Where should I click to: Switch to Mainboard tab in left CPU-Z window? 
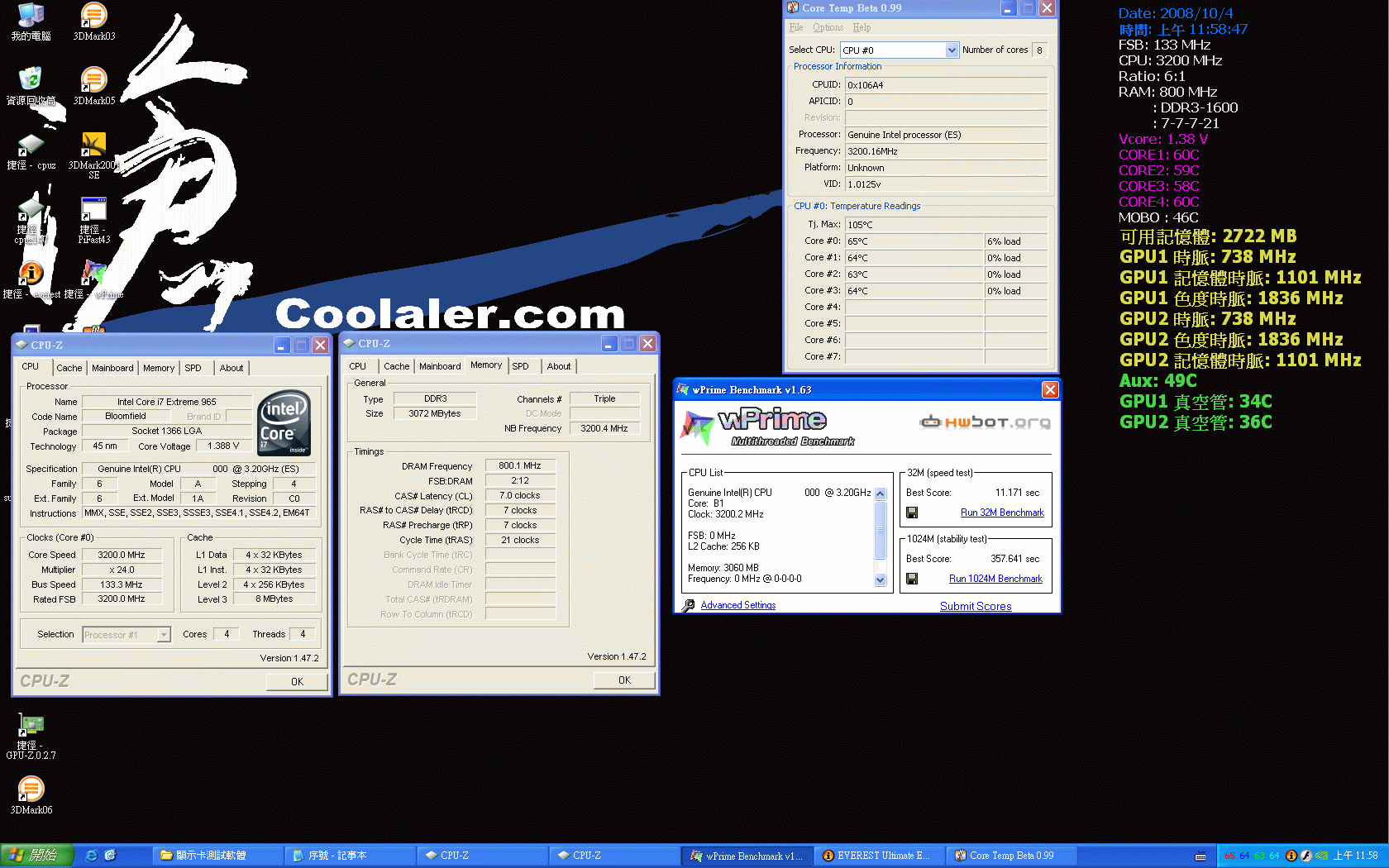click(x=112, y=368)
